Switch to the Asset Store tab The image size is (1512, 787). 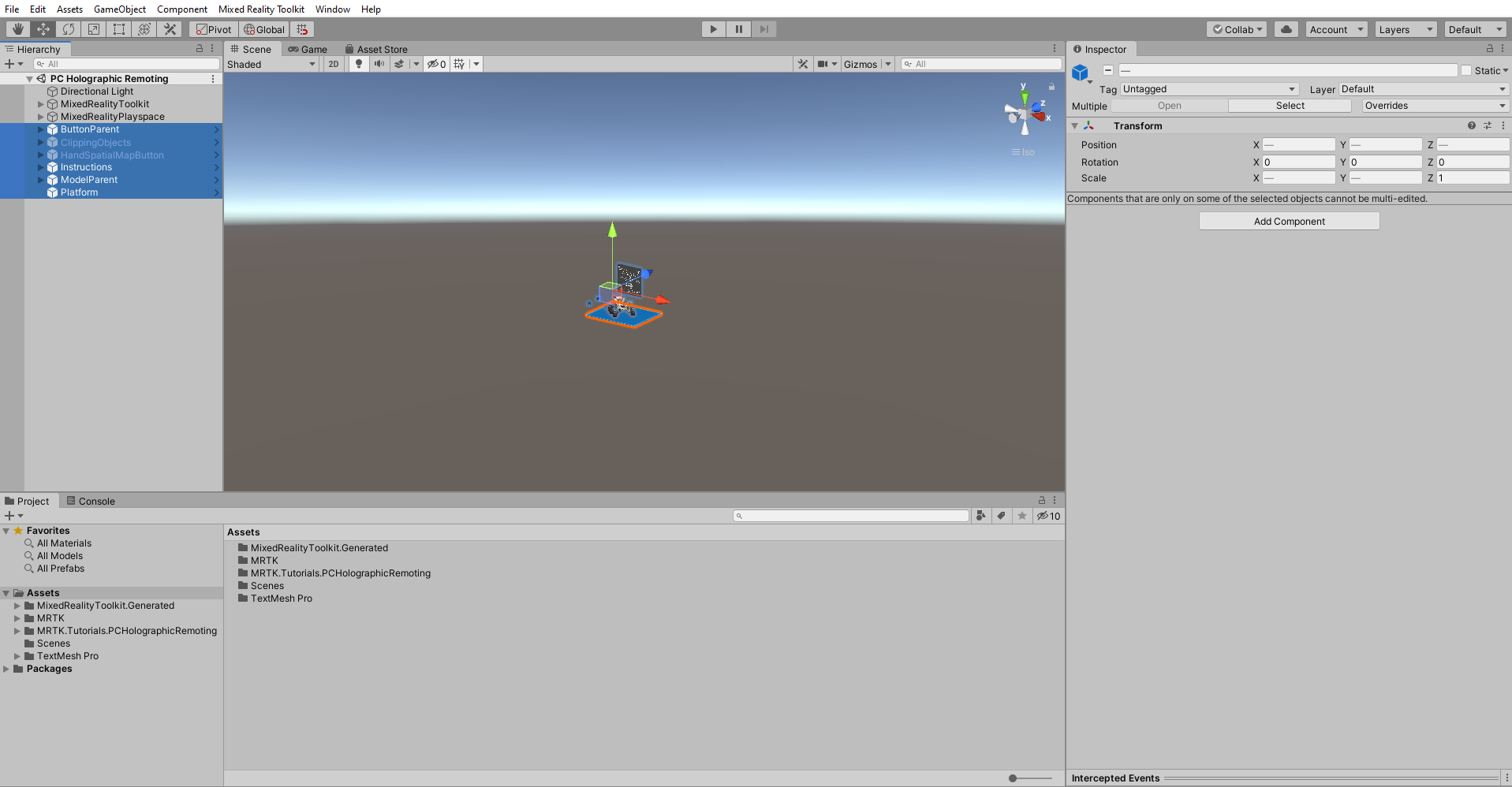tap(377, 49)
